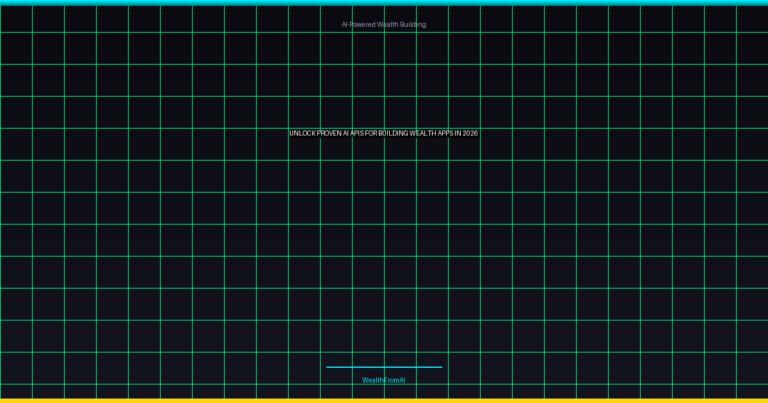Screen dimensions: 768x403
Task: Click the right end of the cyan divider
Action: click(440, 367)
